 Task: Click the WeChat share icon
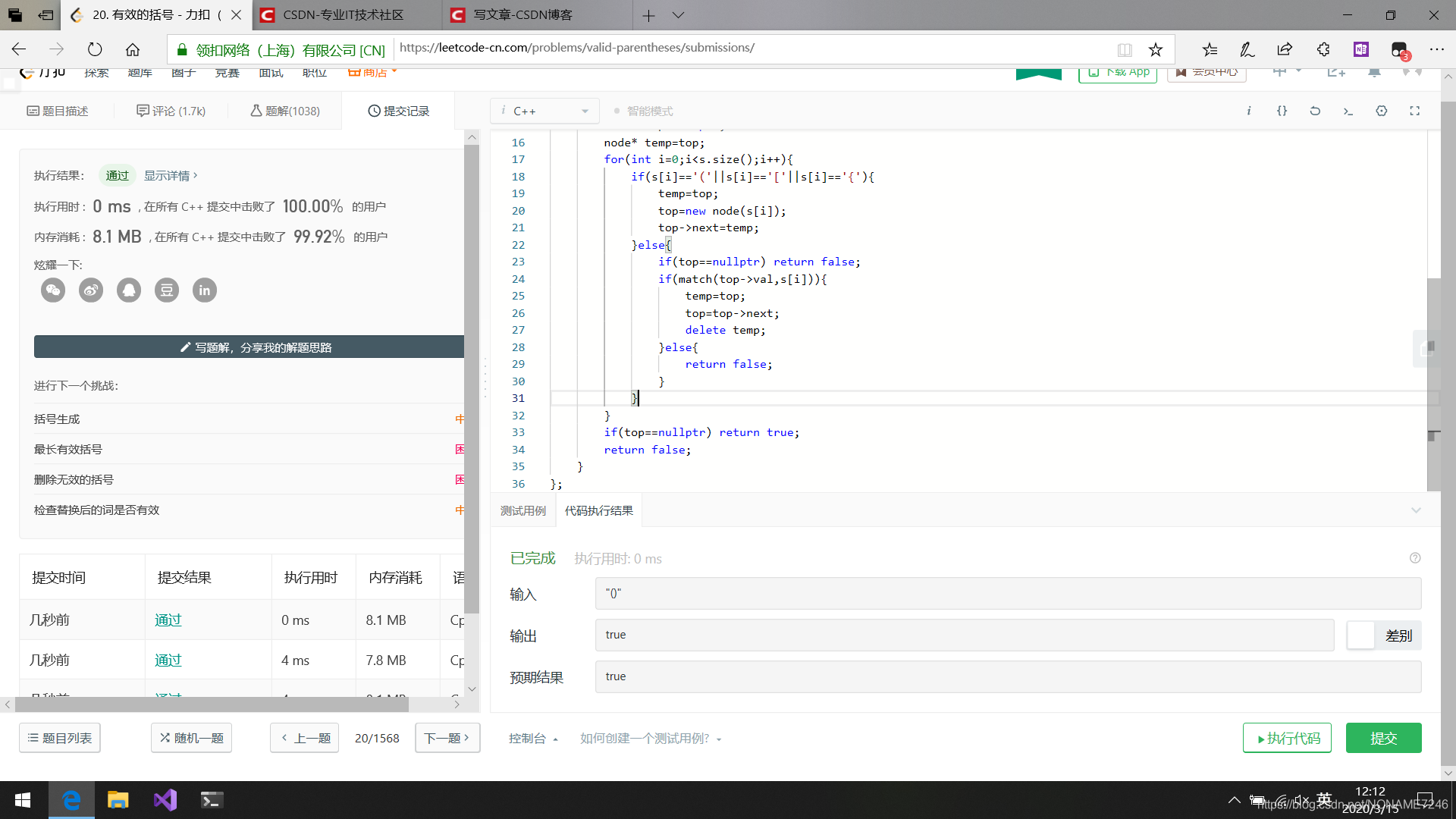pyautogui.click(x=53, y=290)
